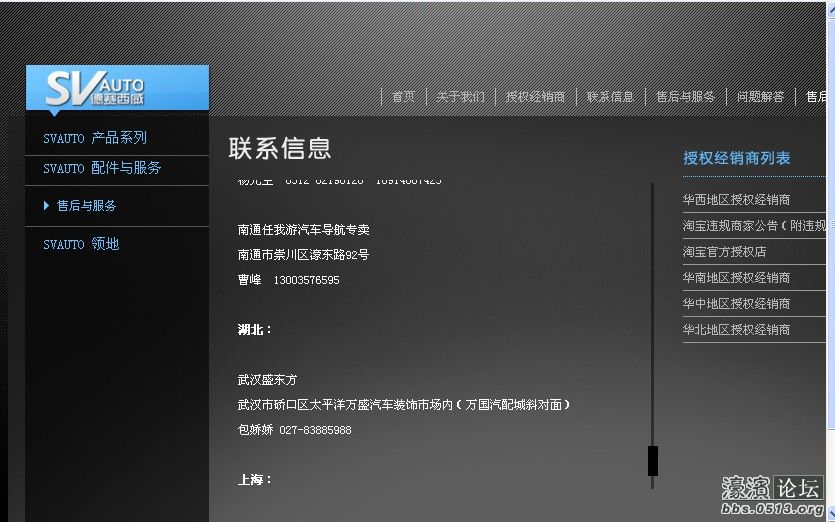The width and height of the screenshot is (835, 522).
Task: Open 问题解答 in the top navigation
Action: [760, 97]
